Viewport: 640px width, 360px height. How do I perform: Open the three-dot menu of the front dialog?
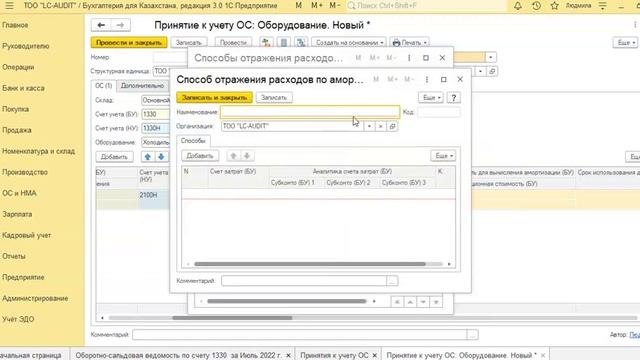427,80
